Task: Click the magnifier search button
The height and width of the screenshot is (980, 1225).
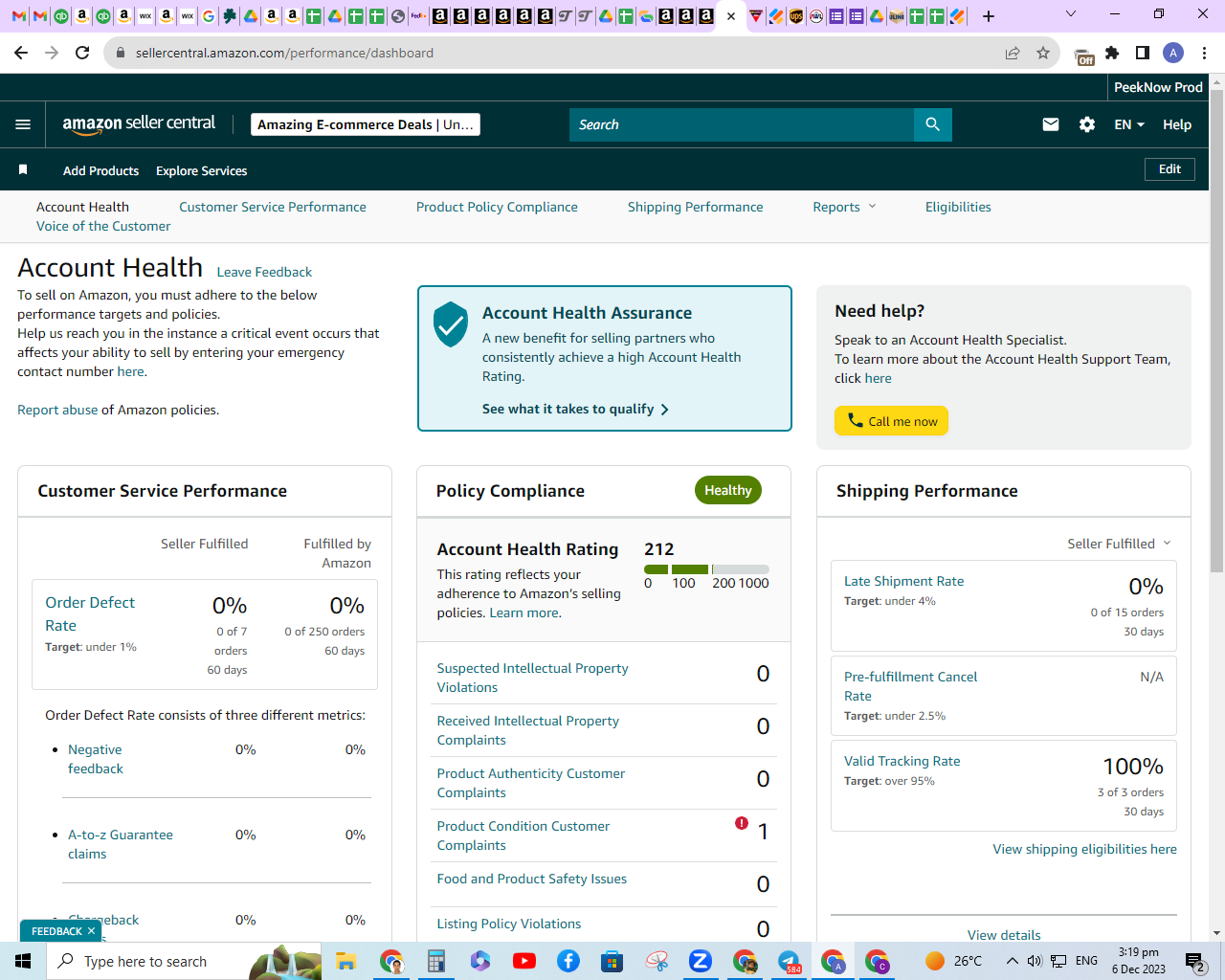Action: [x=933, y=124]
